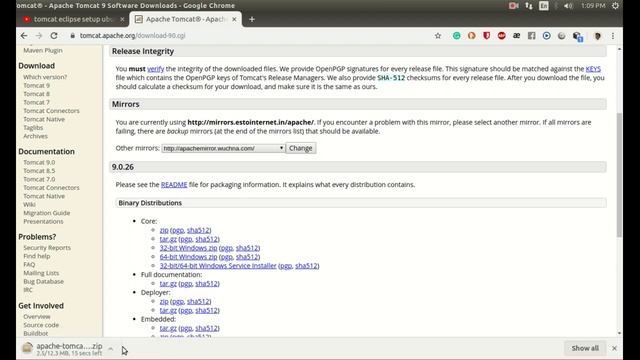640x360 pixels.
Task: Bookmark this page with the star icon
Action: [x=438, y=36]
